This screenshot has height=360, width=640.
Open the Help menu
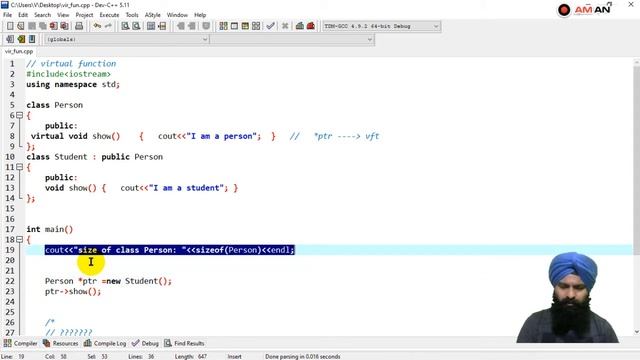200,15
